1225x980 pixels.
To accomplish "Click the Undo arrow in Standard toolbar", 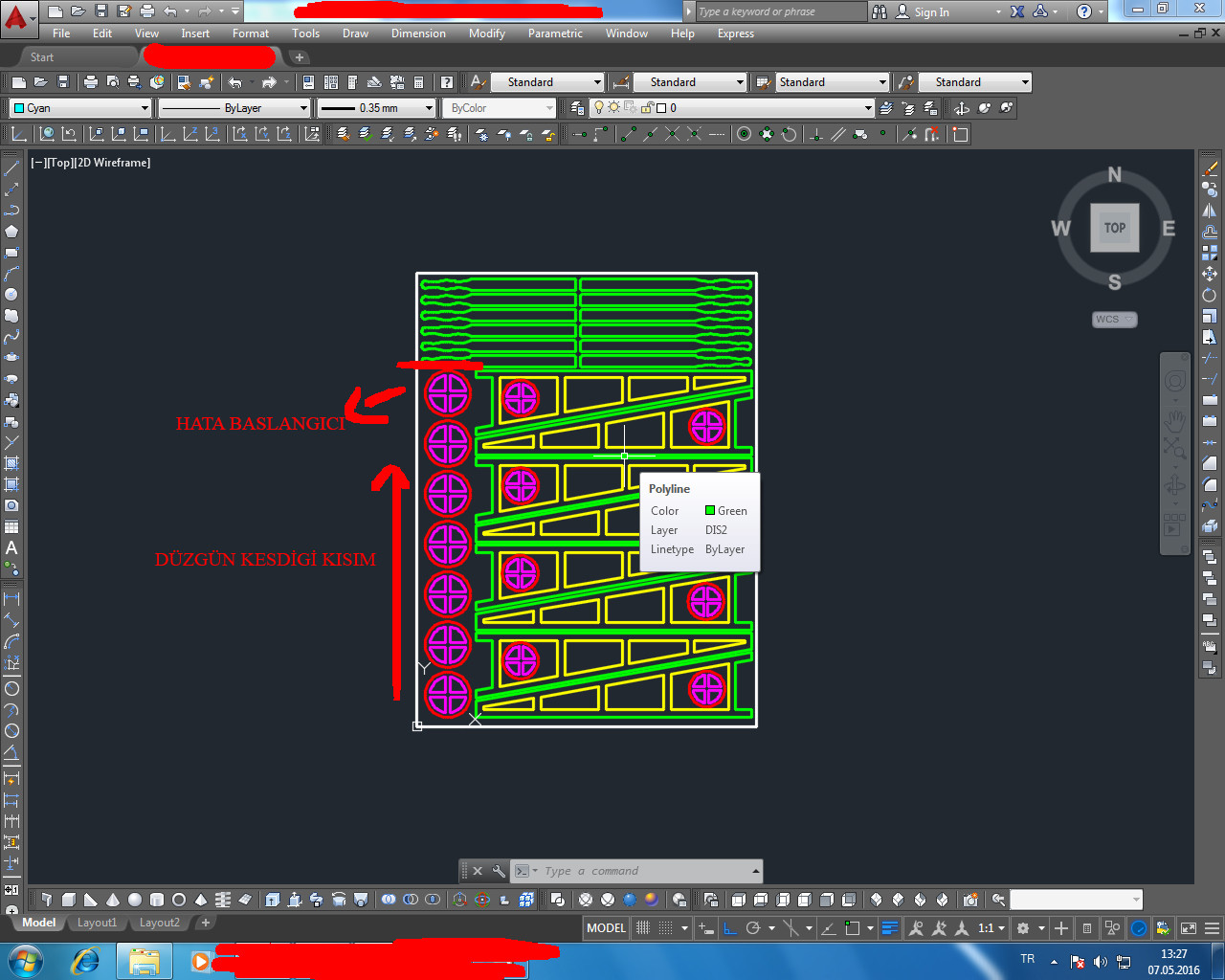I will click(235, 82).
